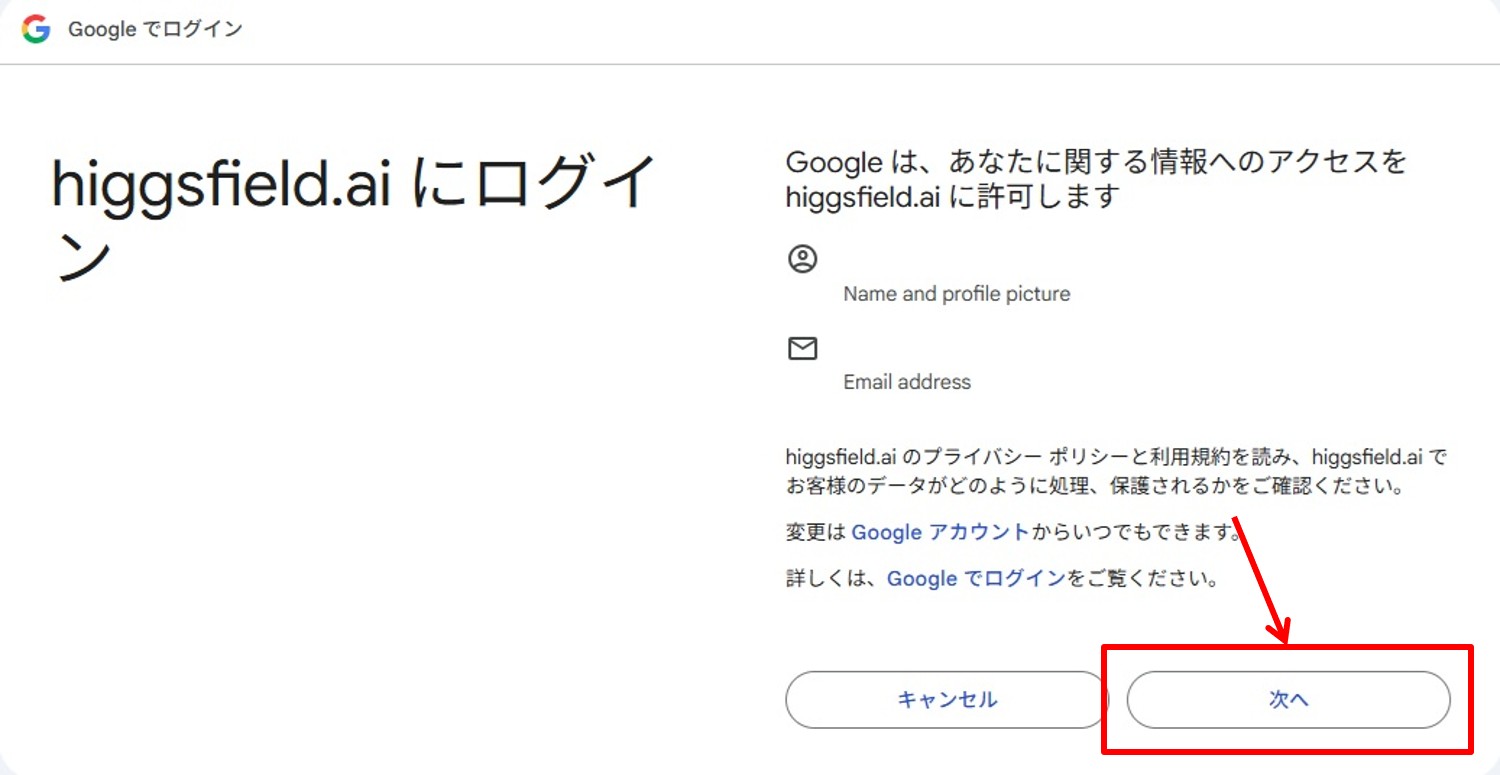Click the Google logo in the header
Viewport: 1500px width, 775px height.
point(36,30)
